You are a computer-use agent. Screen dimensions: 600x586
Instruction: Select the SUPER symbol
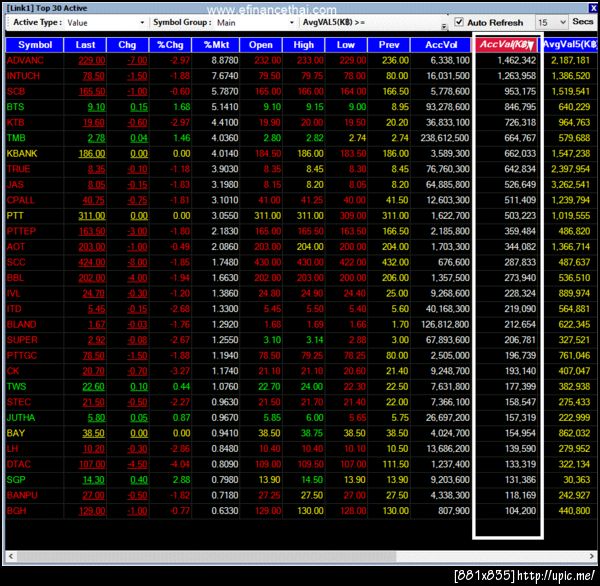[x=22, y=340]
